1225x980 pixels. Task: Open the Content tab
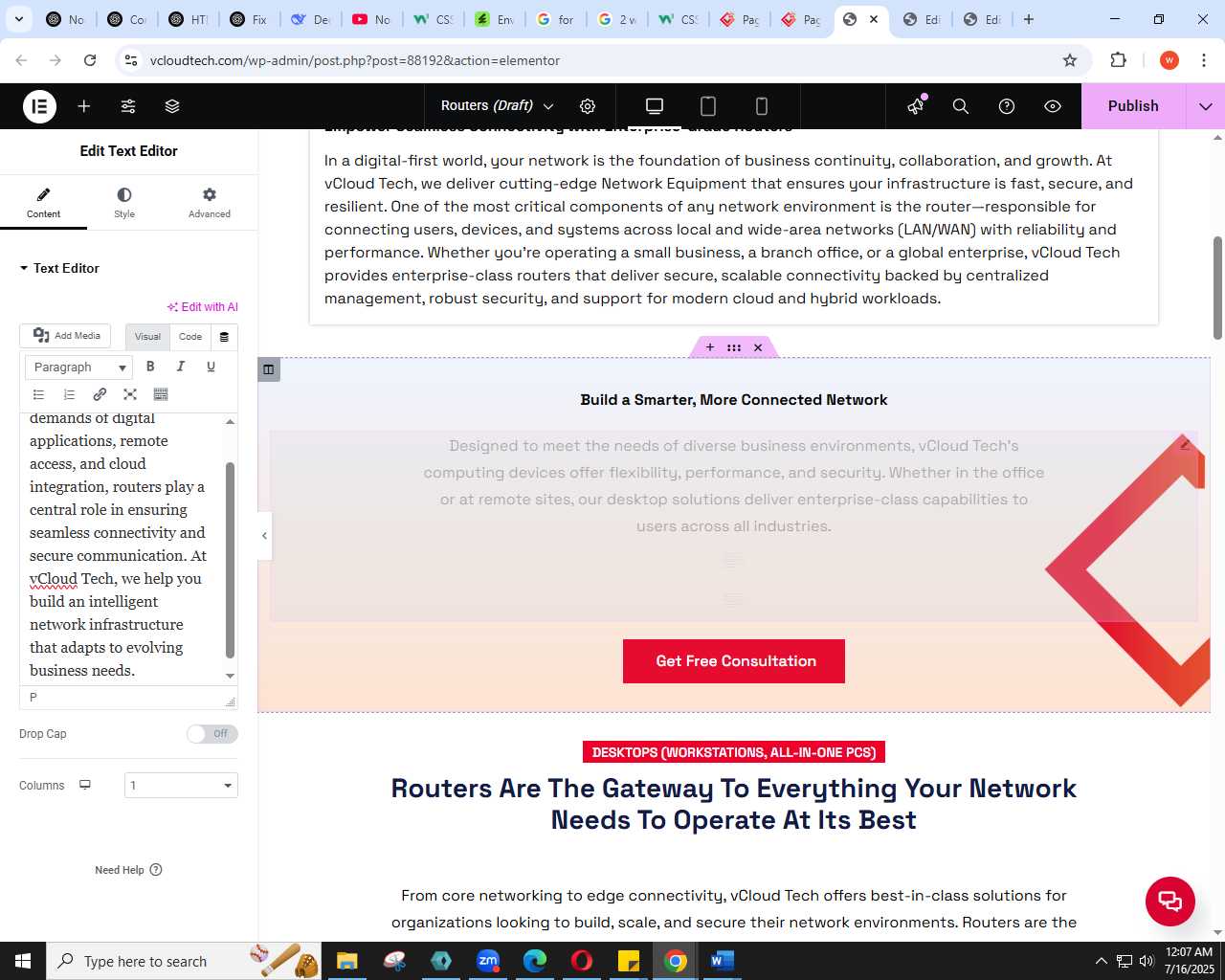(x=43, y=202)
